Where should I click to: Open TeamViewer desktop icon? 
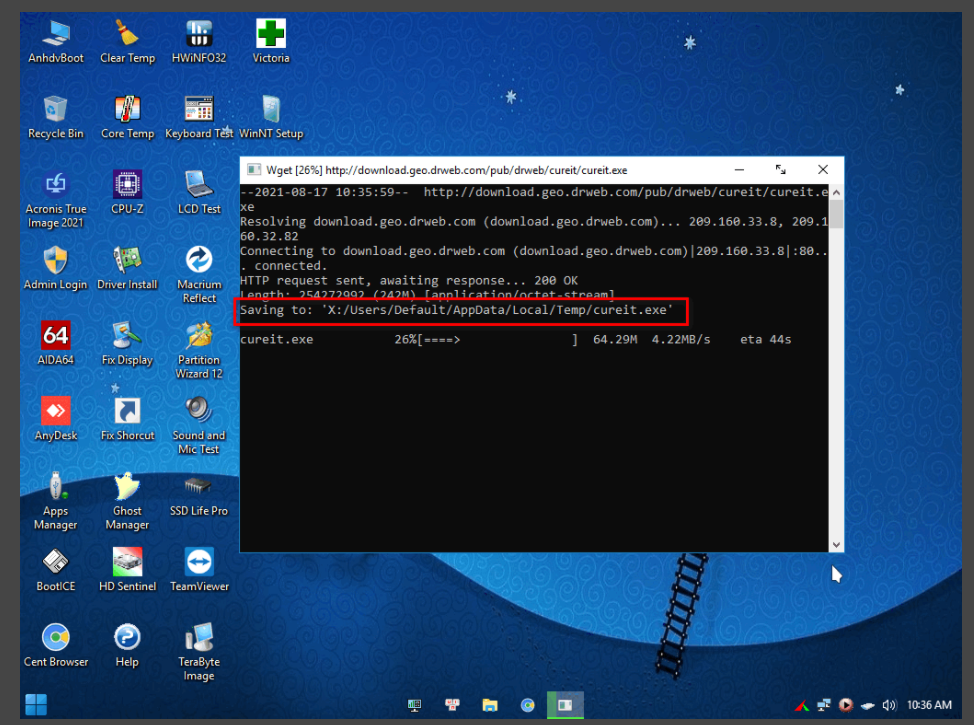coord(199,570)
